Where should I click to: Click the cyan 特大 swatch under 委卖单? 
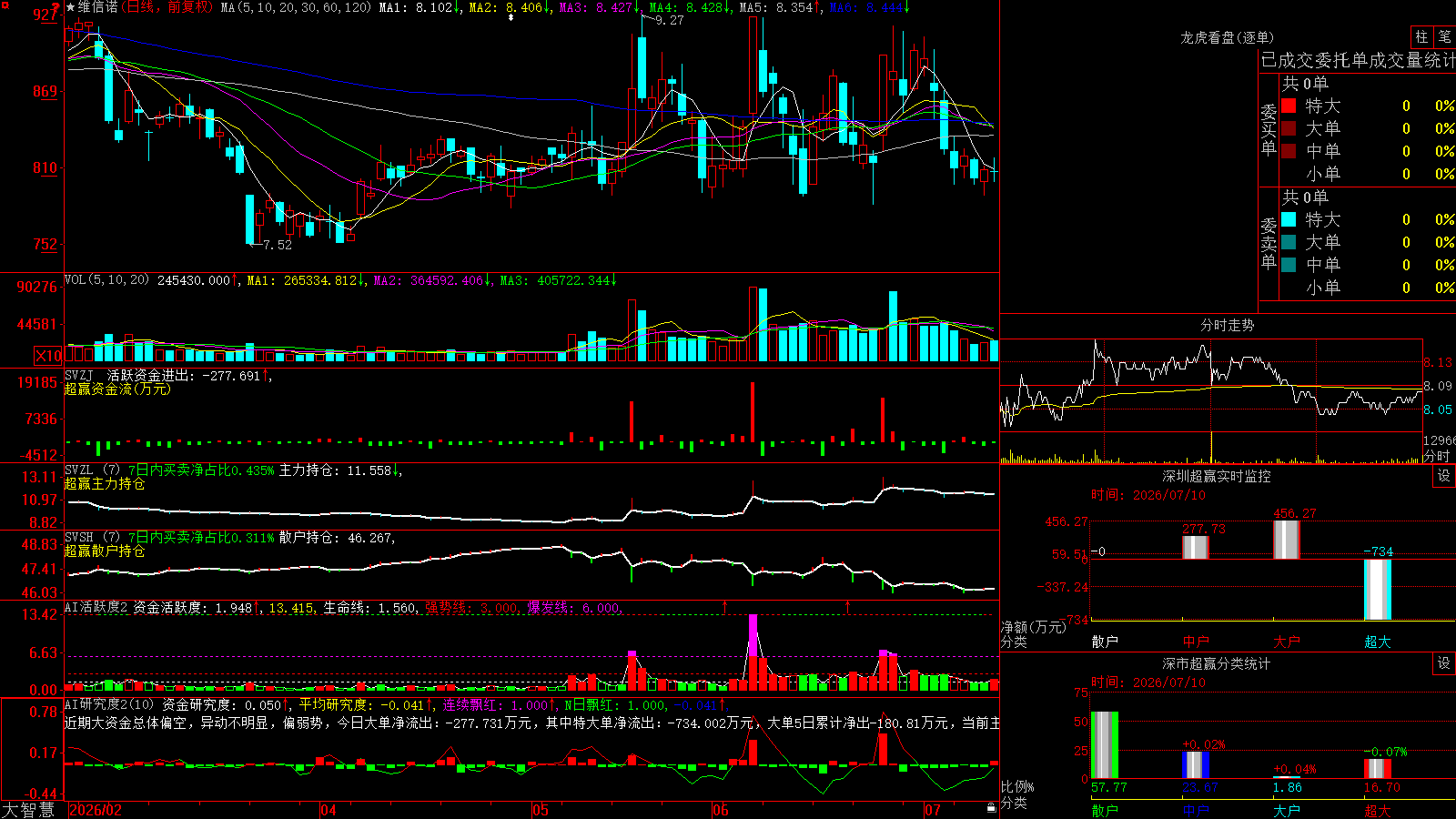[1289, 219]
